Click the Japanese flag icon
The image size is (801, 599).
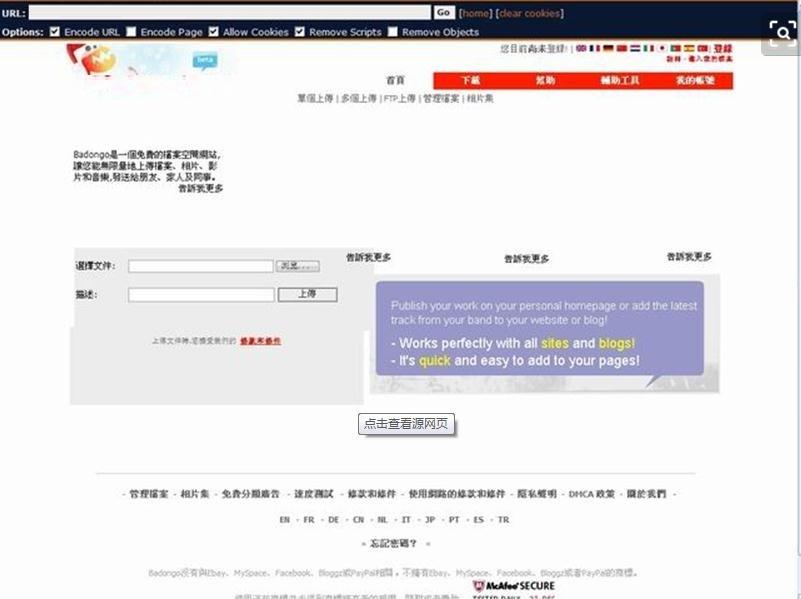pos(662,48)
